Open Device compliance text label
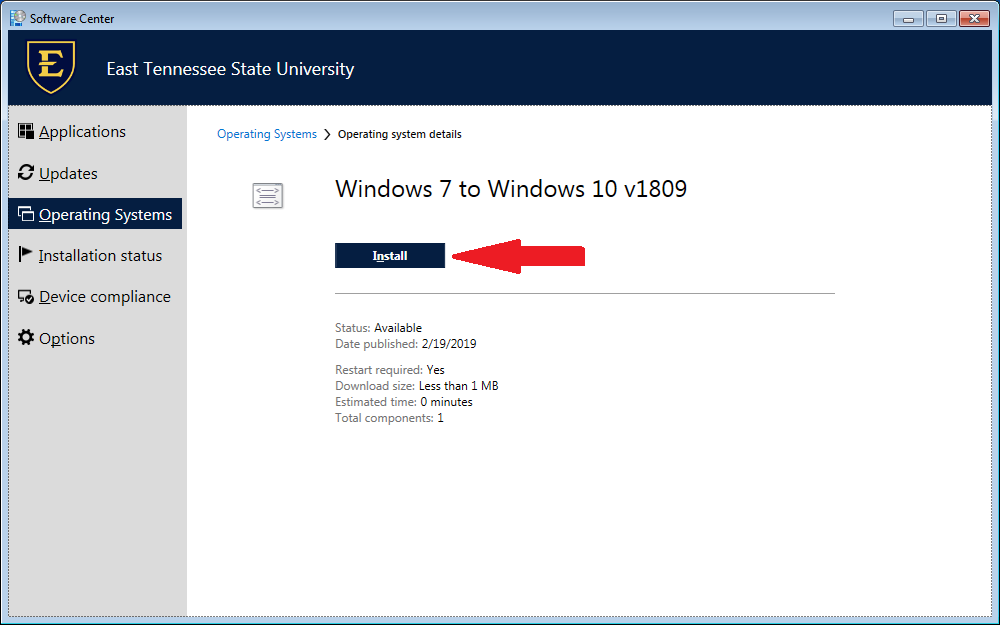This screenshot has height=625, width=1000. pyautogui.click(x=105, y=297)
